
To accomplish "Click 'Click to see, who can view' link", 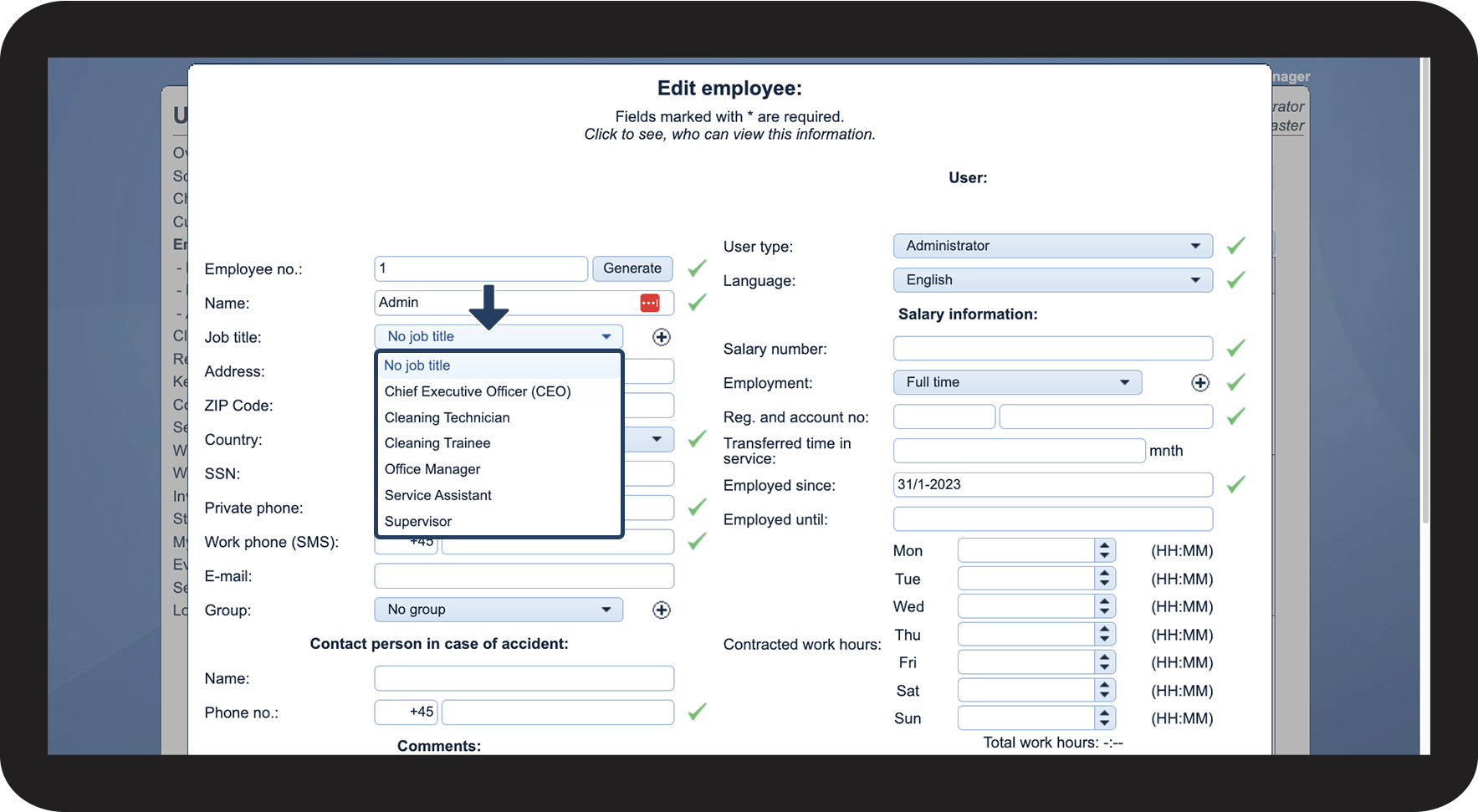I will click(x=729, y=135).
